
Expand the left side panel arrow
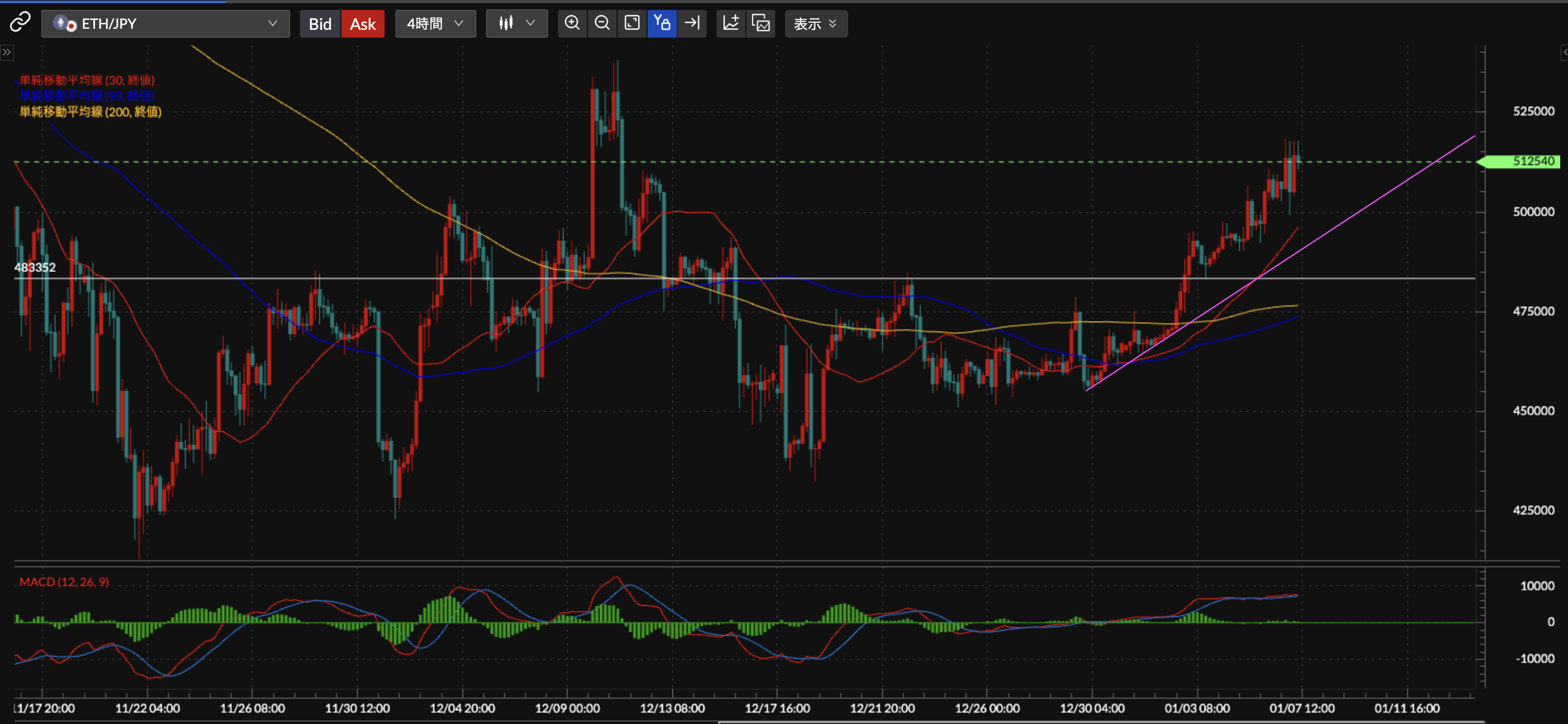pos(7,53)
